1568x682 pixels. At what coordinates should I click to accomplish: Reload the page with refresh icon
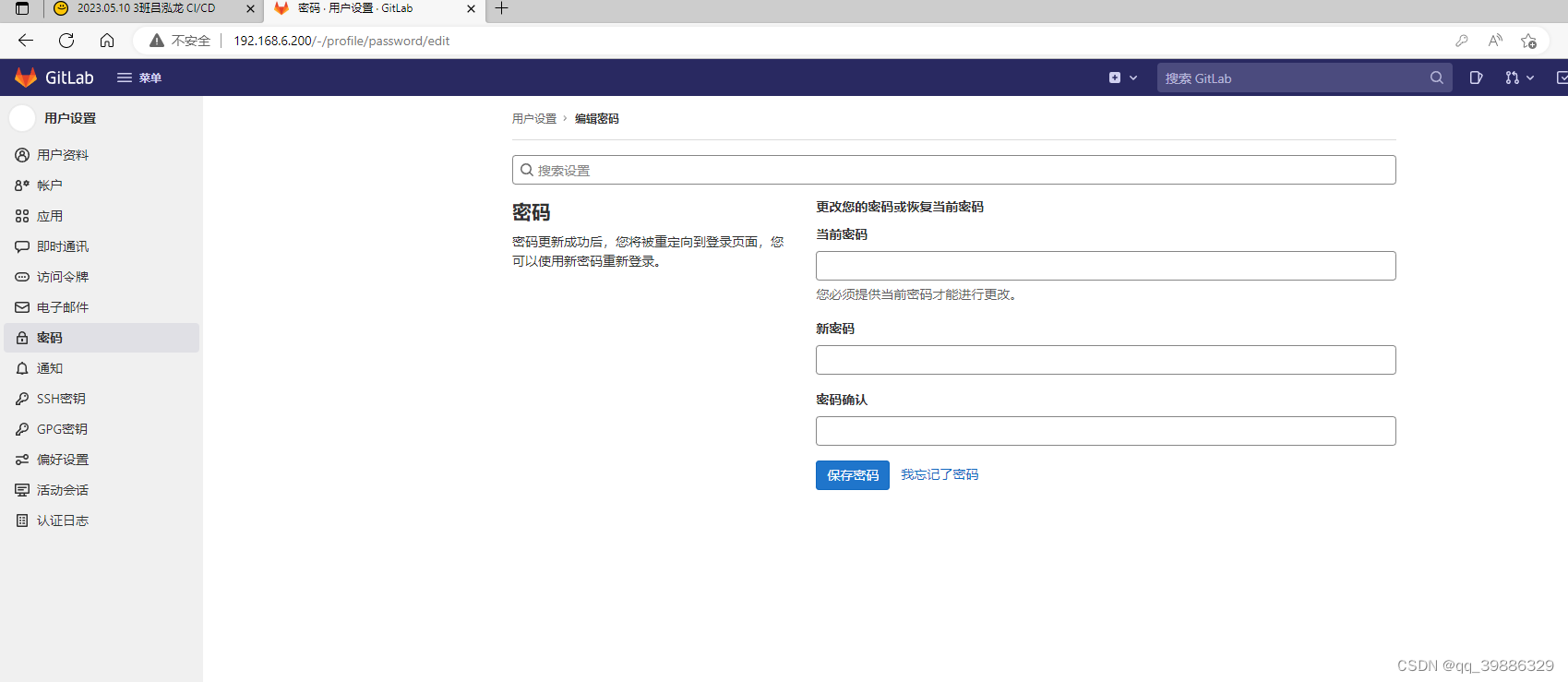[x=66, y=41]
